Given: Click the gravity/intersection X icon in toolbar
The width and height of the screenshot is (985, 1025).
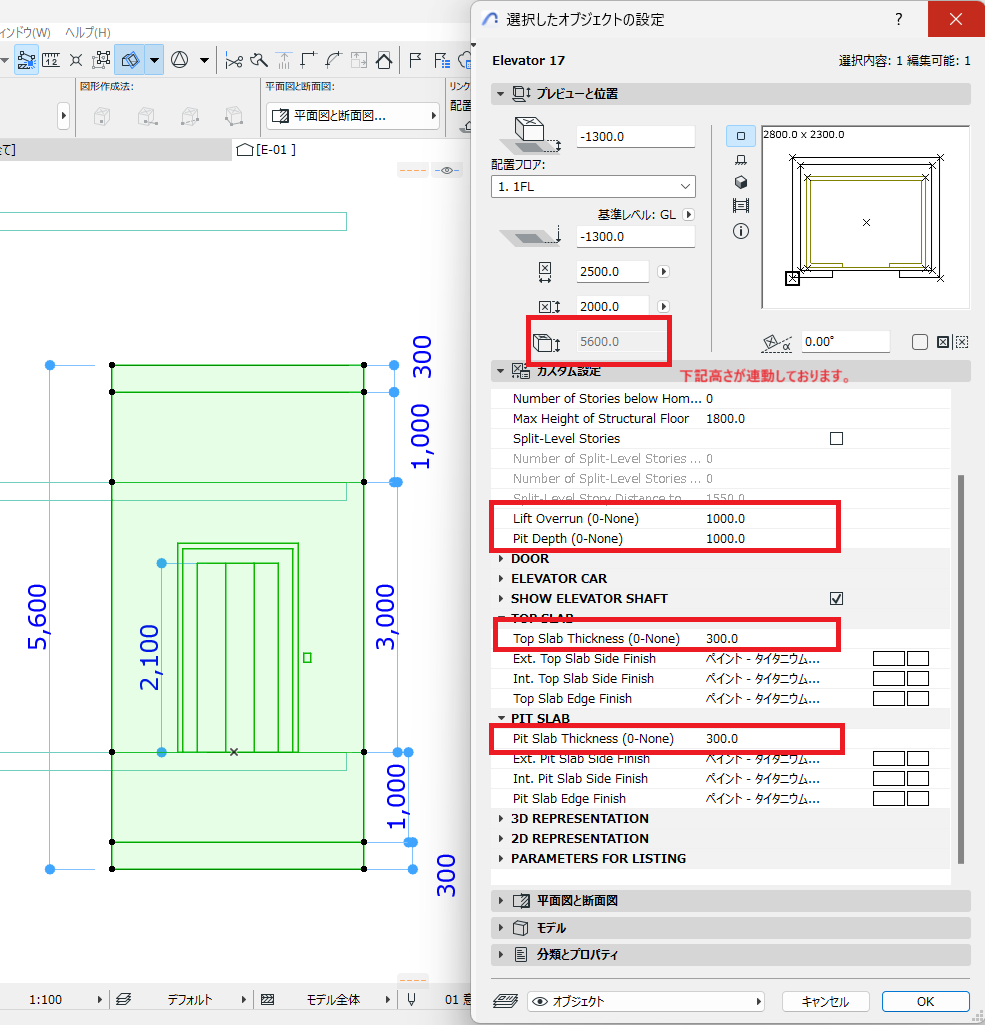Looking at the screenshot, I should coord(76,61).
